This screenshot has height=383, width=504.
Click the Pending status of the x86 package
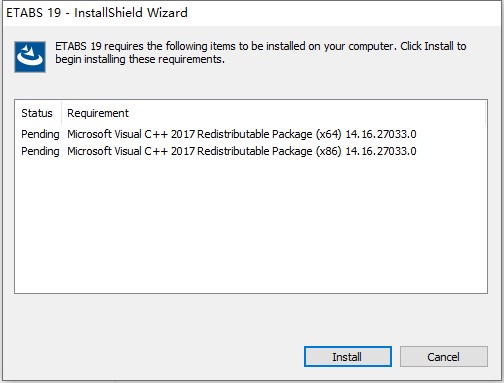[x=40, y=151]
